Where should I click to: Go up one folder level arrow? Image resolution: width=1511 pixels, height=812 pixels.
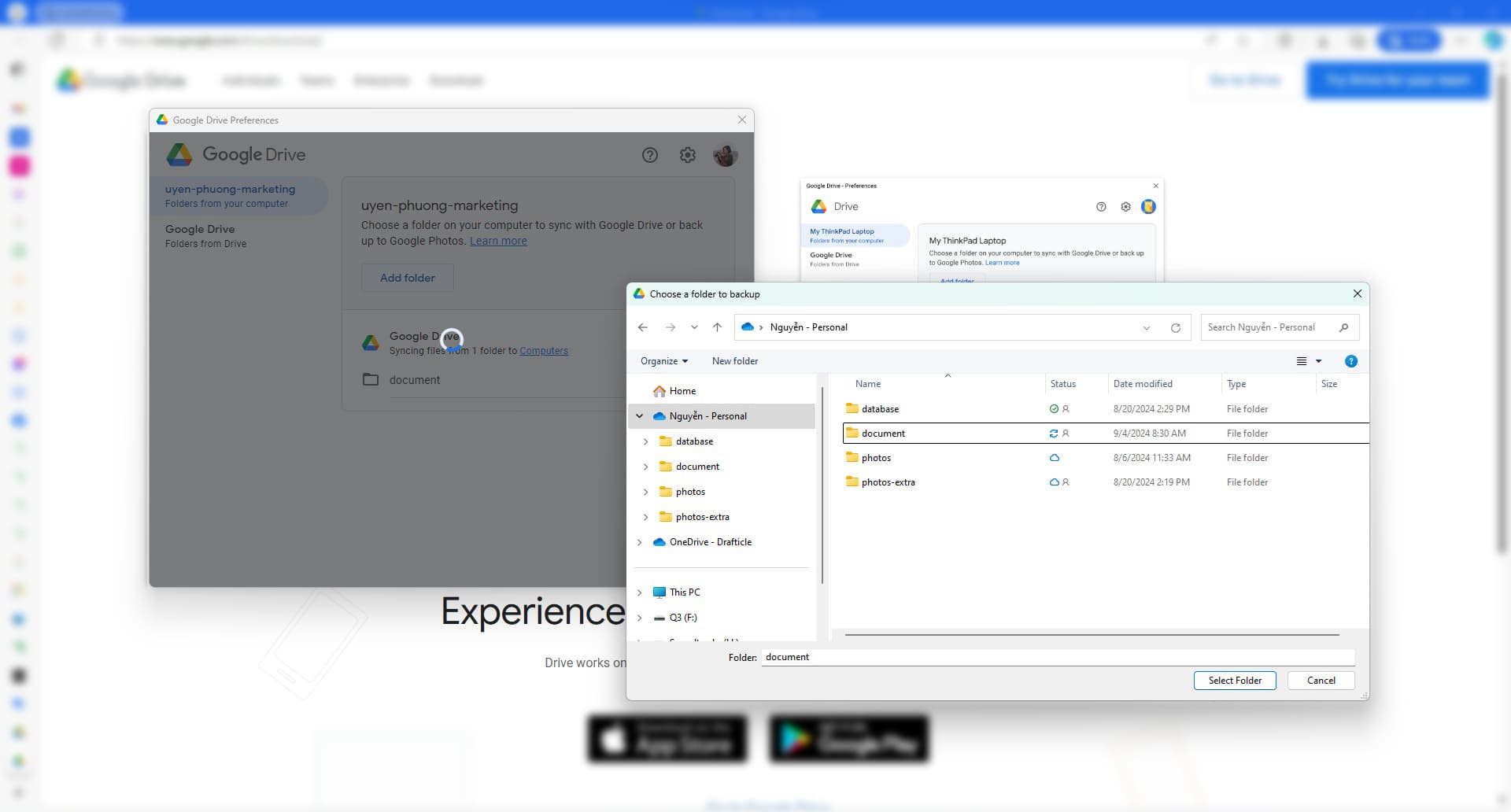(717, 327)
